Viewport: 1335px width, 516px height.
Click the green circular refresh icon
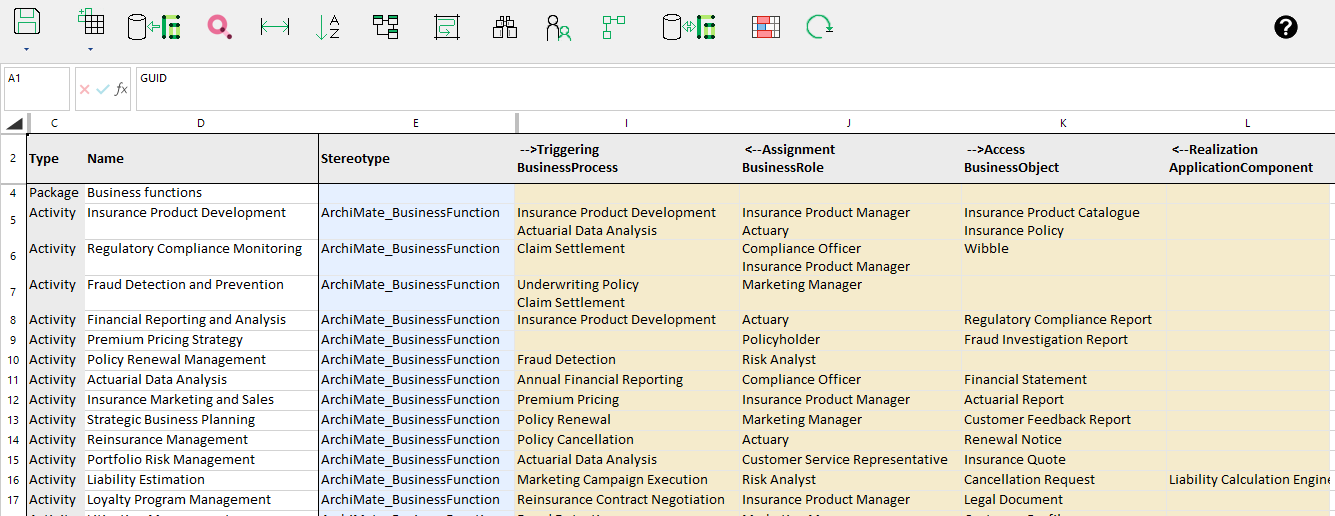pos(820,27)
